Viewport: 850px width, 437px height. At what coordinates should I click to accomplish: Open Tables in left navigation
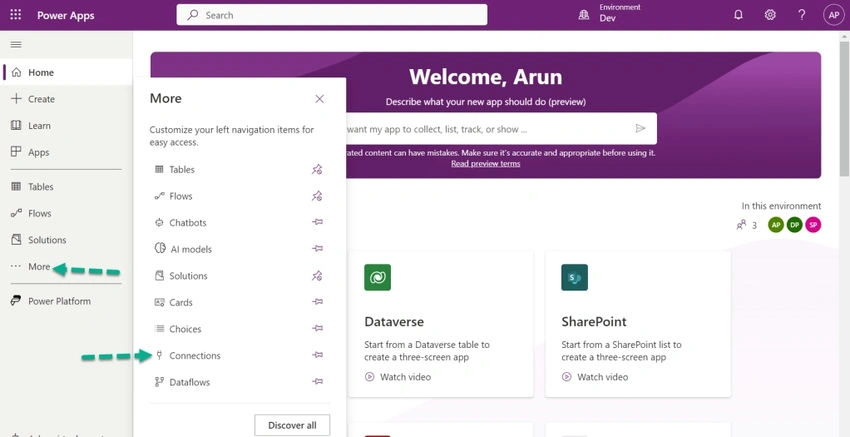click(x=66, y=187)
